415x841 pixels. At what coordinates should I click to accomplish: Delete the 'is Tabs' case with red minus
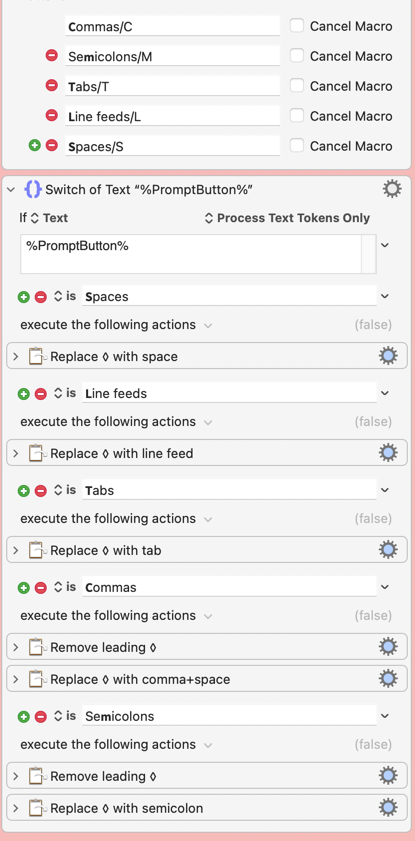(x=40, y=491)
